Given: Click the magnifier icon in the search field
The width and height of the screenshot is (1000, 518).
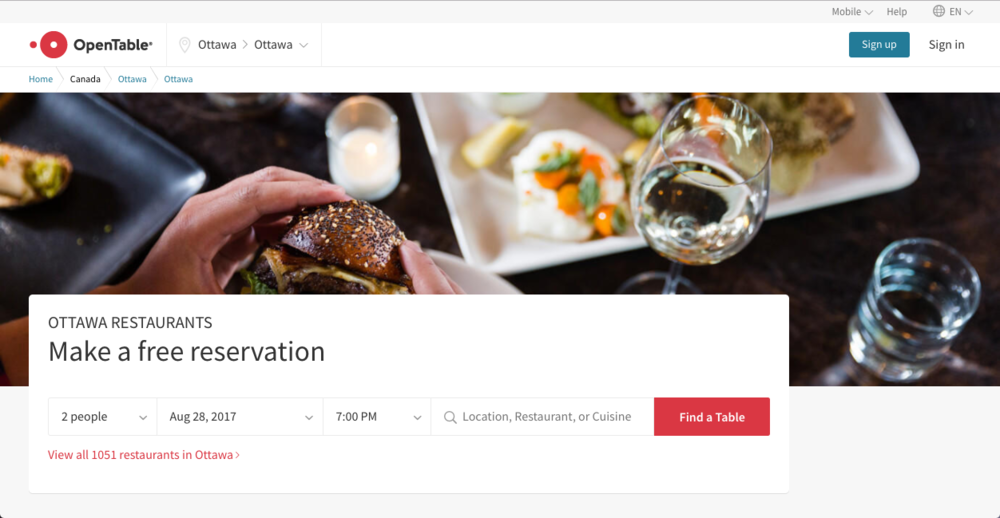Looking at the screenshot, I should click(x=450, y=417).
